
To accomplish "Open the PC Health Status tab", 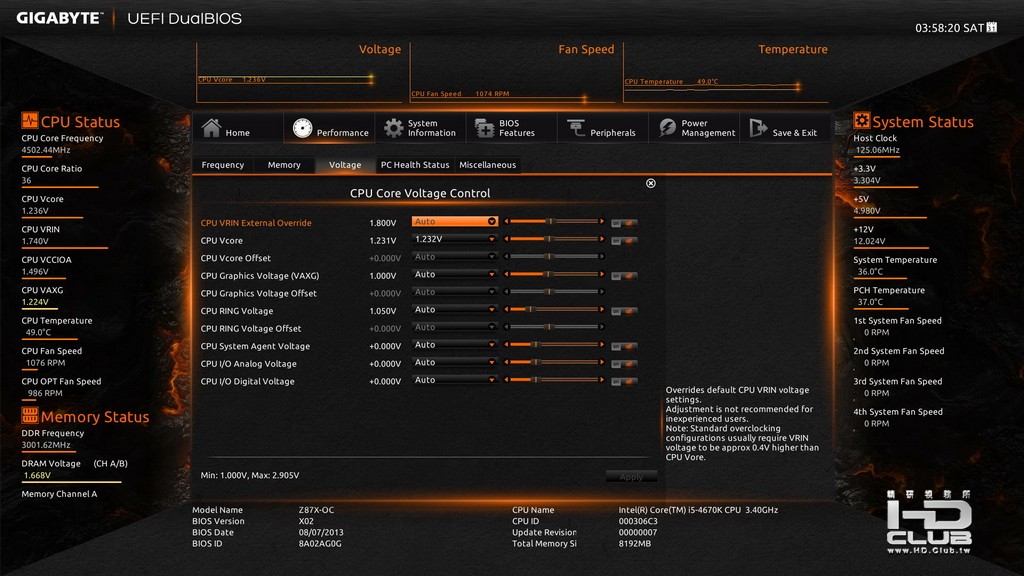I will [x=415, y=165].
